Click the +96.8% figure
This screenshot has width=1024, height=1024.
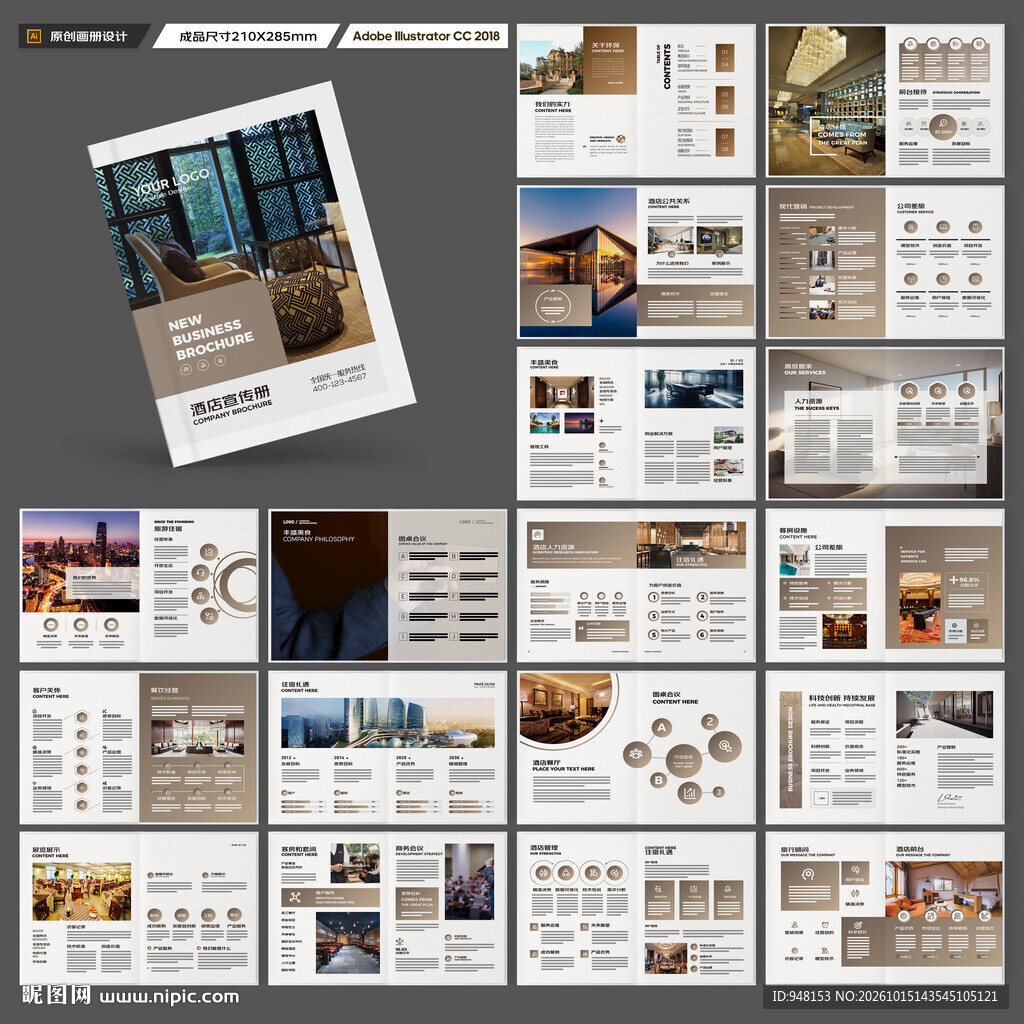(x=965, y=580)
